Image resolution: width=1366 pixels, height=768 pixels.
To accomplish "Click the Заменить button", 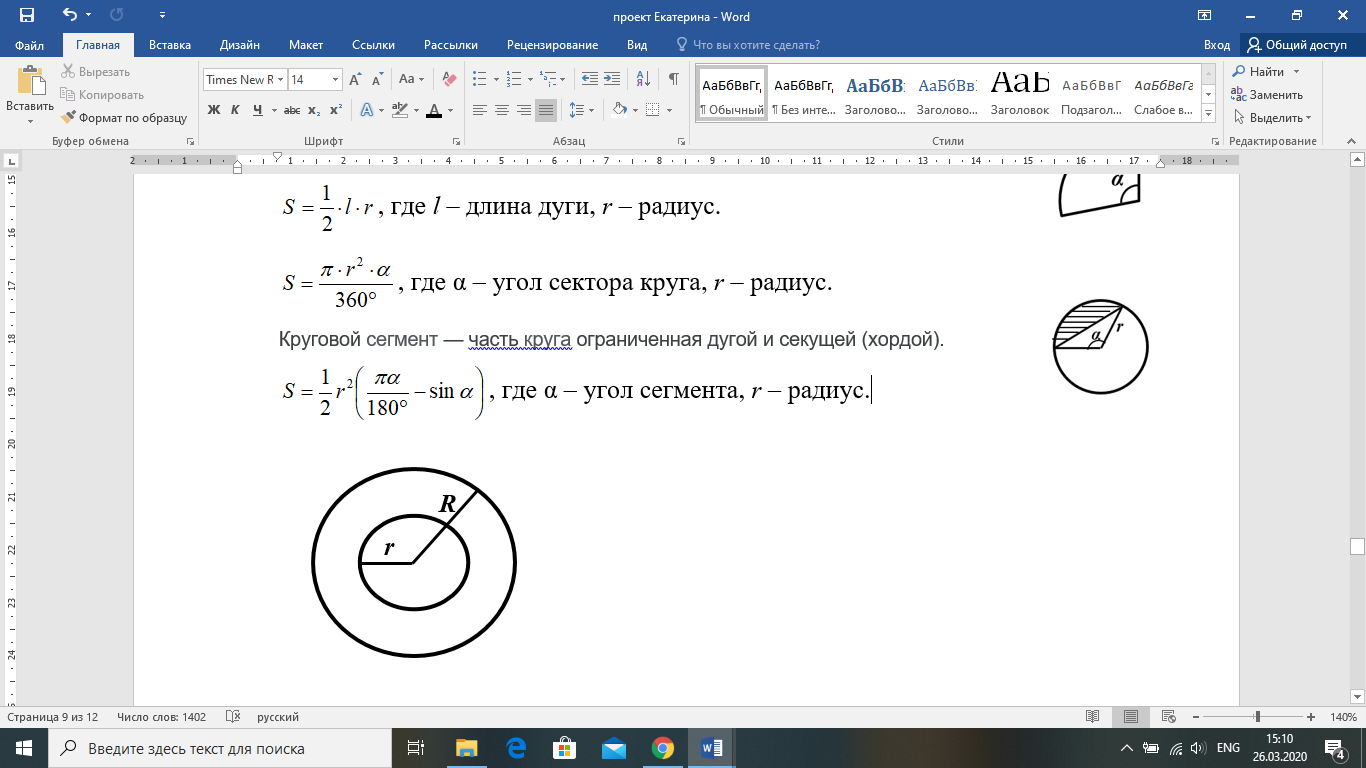I will tap(1267, 95).
